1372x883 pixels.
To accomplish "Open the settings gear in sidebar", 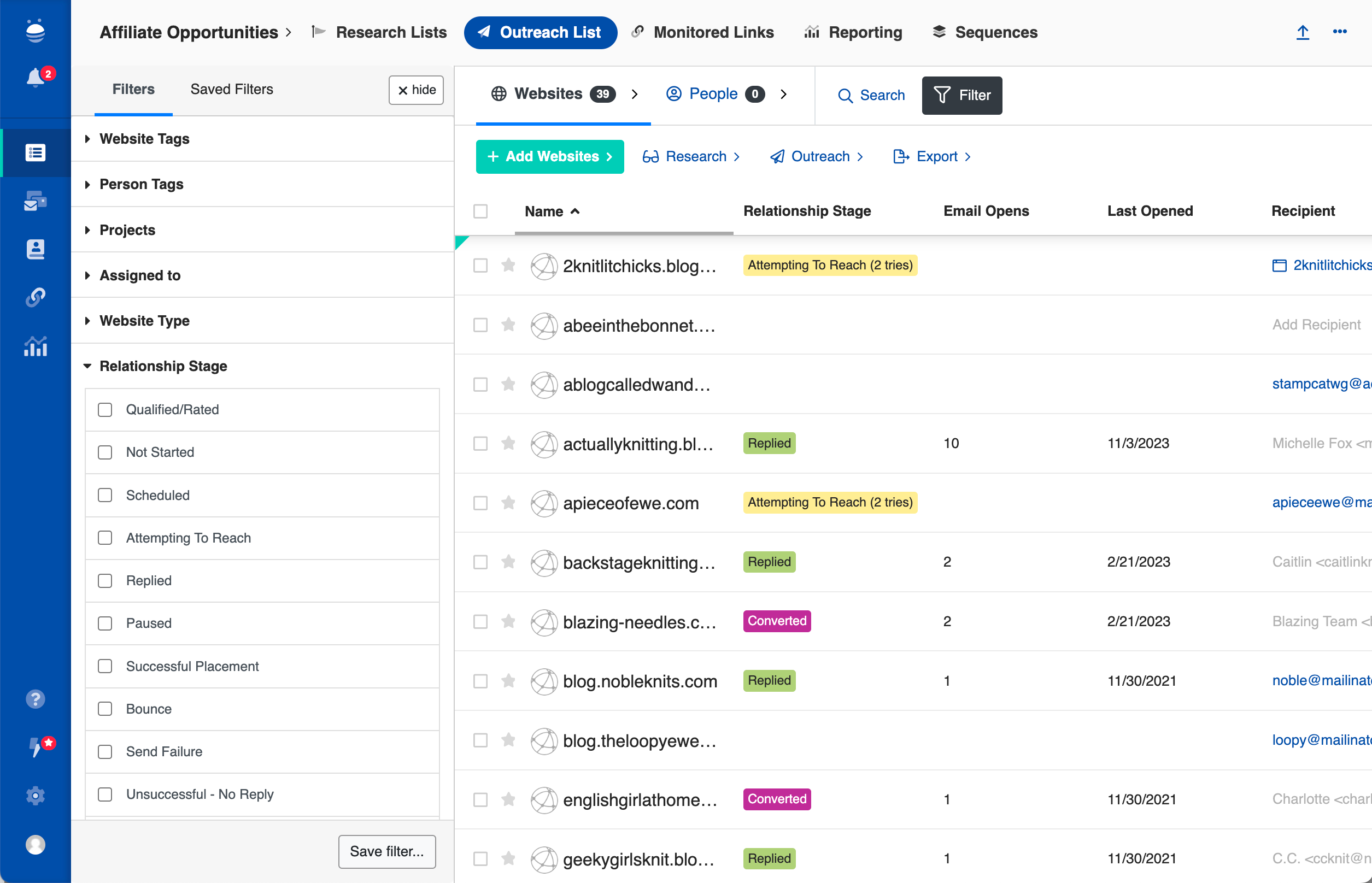I will (35, 795).
